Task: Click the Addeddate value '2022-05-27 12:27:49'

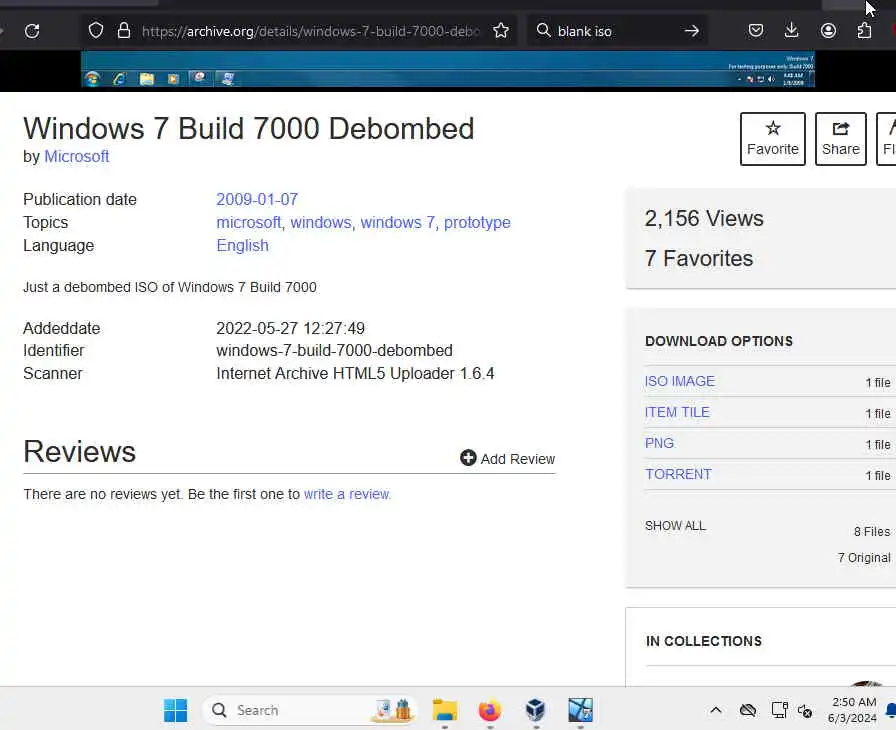Action: pos(290,328)
